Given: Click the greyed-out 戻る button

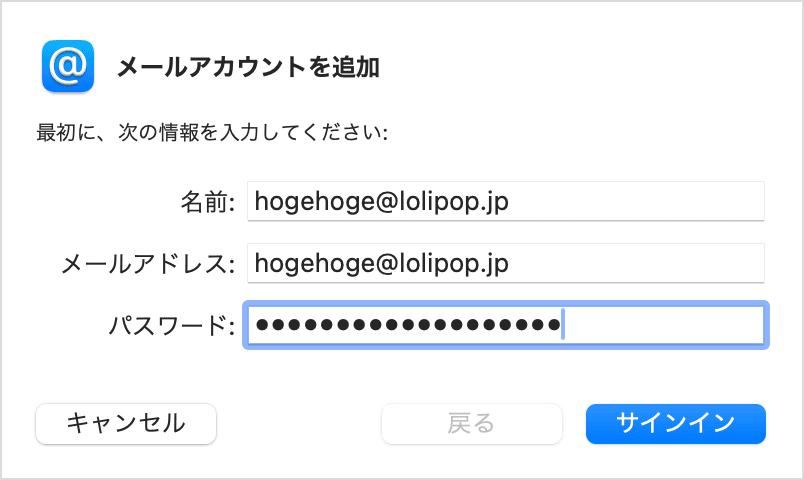Looking at the screenshot, I should [x=471, y=423].
